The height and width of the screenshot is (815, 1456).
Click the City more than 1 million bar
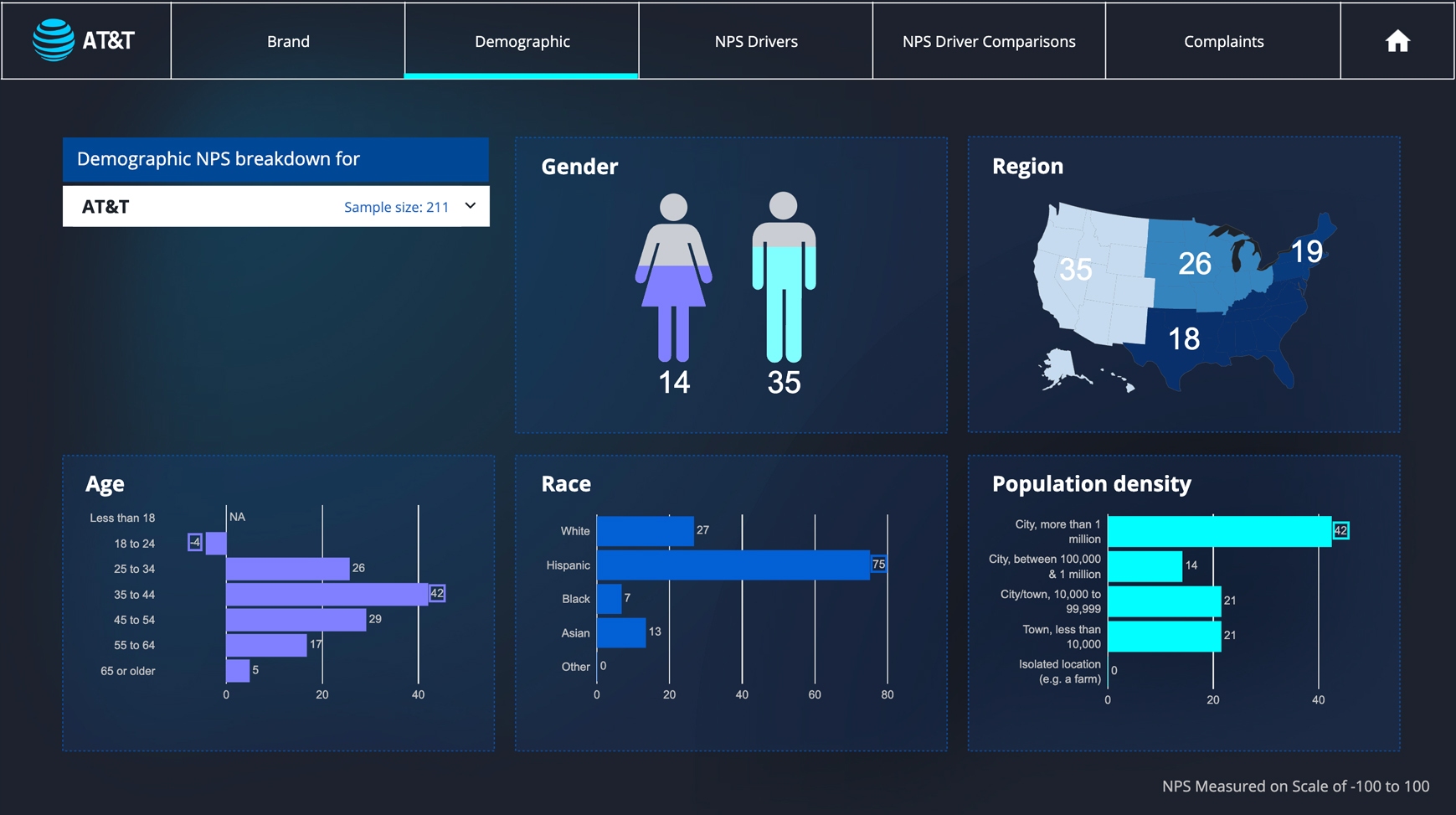click(x=1220, y=531)
